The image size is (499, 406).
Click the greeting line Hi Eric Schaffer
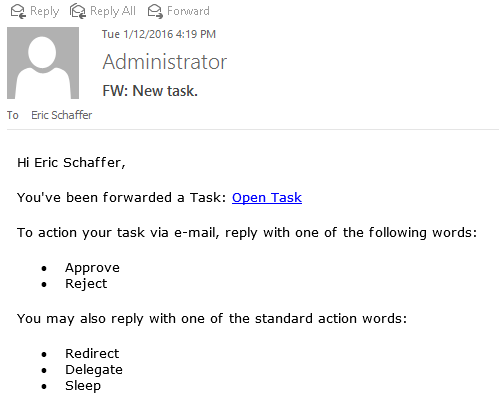[x=71, y=163]
